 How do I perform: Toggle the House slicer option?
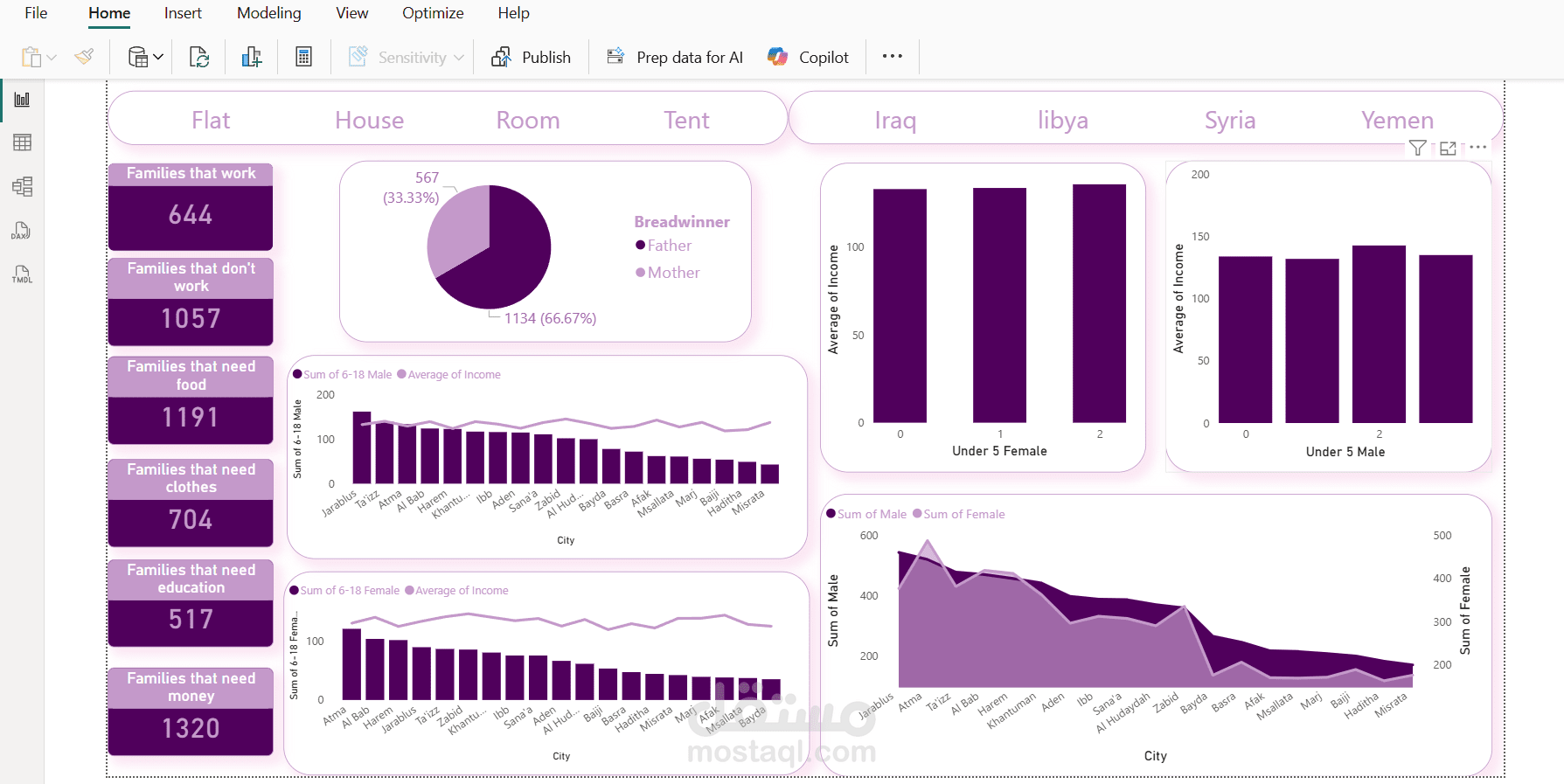pyautogui.click(x=369, y=121)
